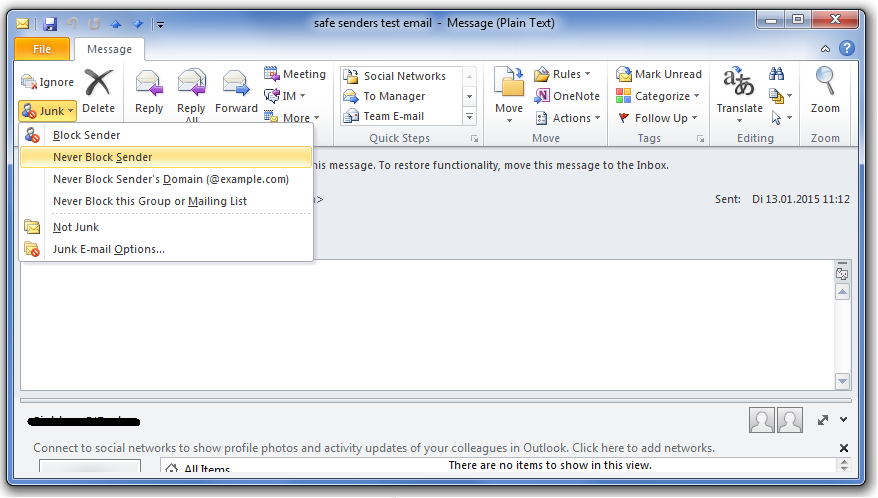The image size is (878, 498).
Task: Click the Forward message icon
Action: pos(236,84)
